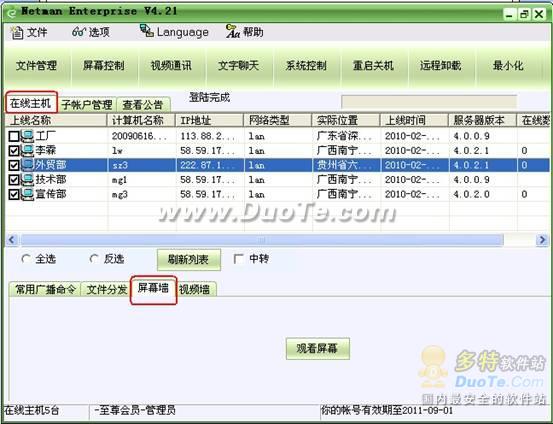Viewport: 553px width, 424px height.
Task: Click computer name cell mg1
Action: [119, 180]
